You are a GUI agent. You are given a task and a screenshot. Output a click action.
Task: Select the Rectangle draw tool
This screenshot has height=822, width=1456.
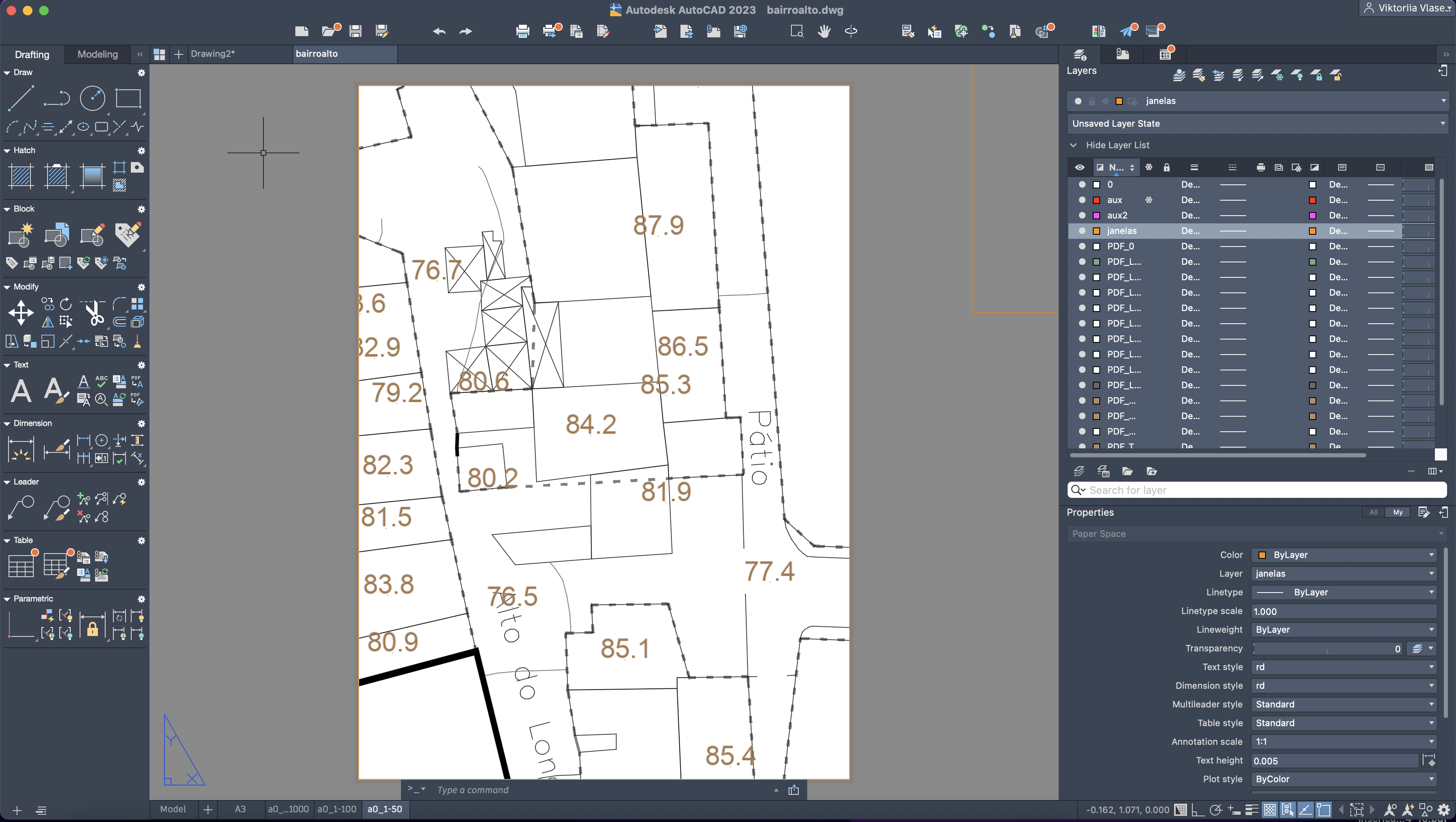[128, 98]
